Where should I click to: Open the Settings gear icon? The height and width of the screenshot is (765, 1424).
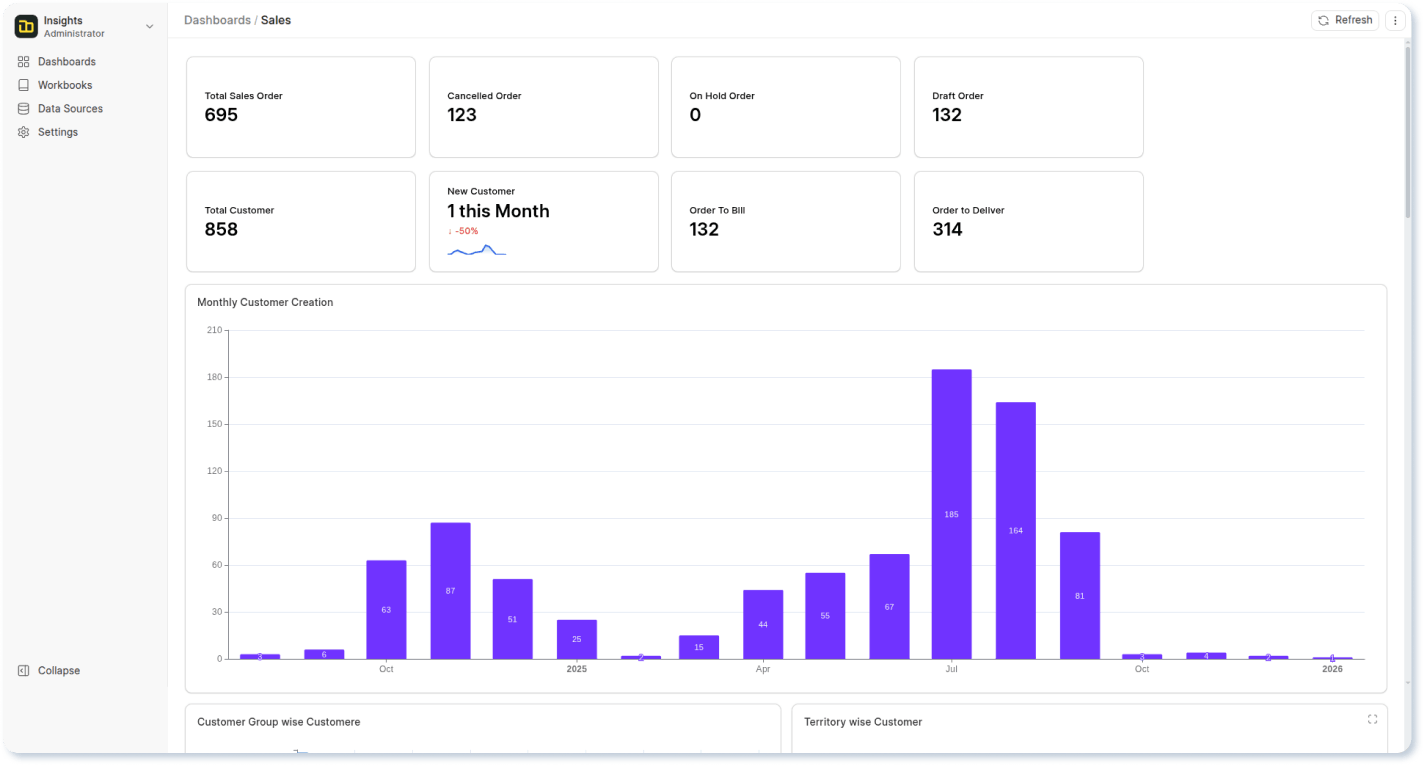click(x=24, y=132)
